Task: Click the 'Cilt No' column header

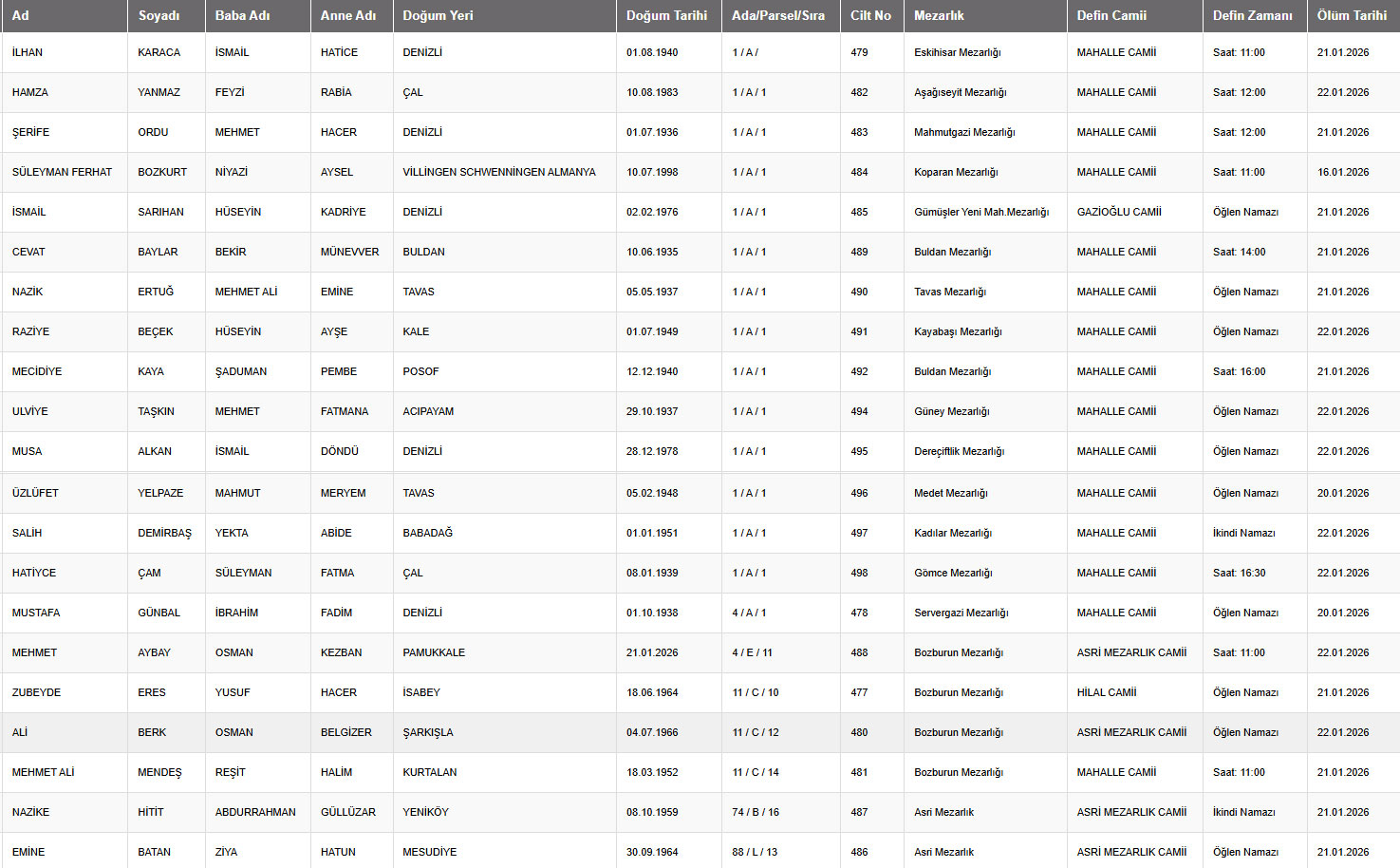Action: coord(870,15)
